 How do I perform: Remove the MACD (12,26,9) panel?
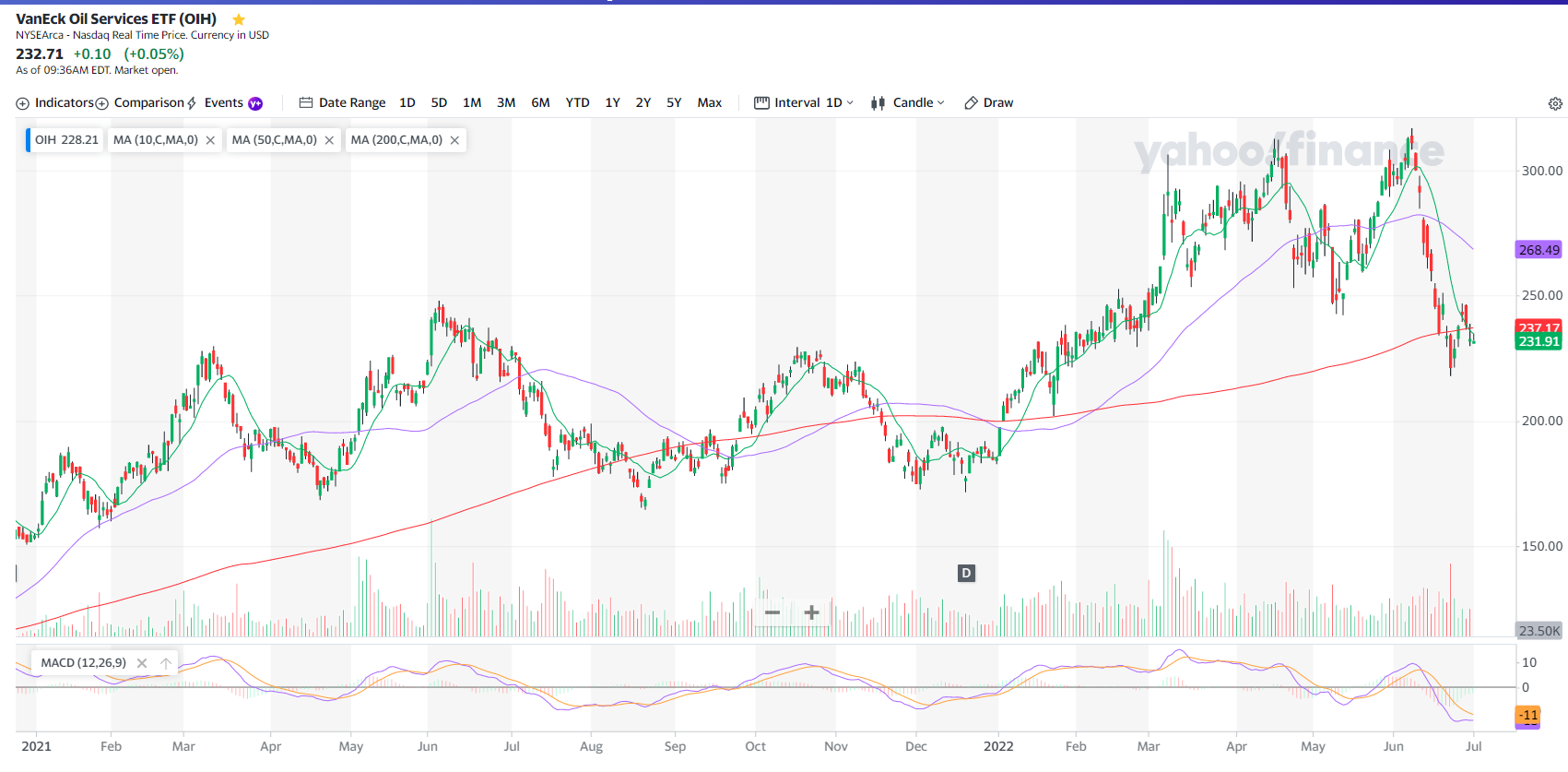pos(142,663)
